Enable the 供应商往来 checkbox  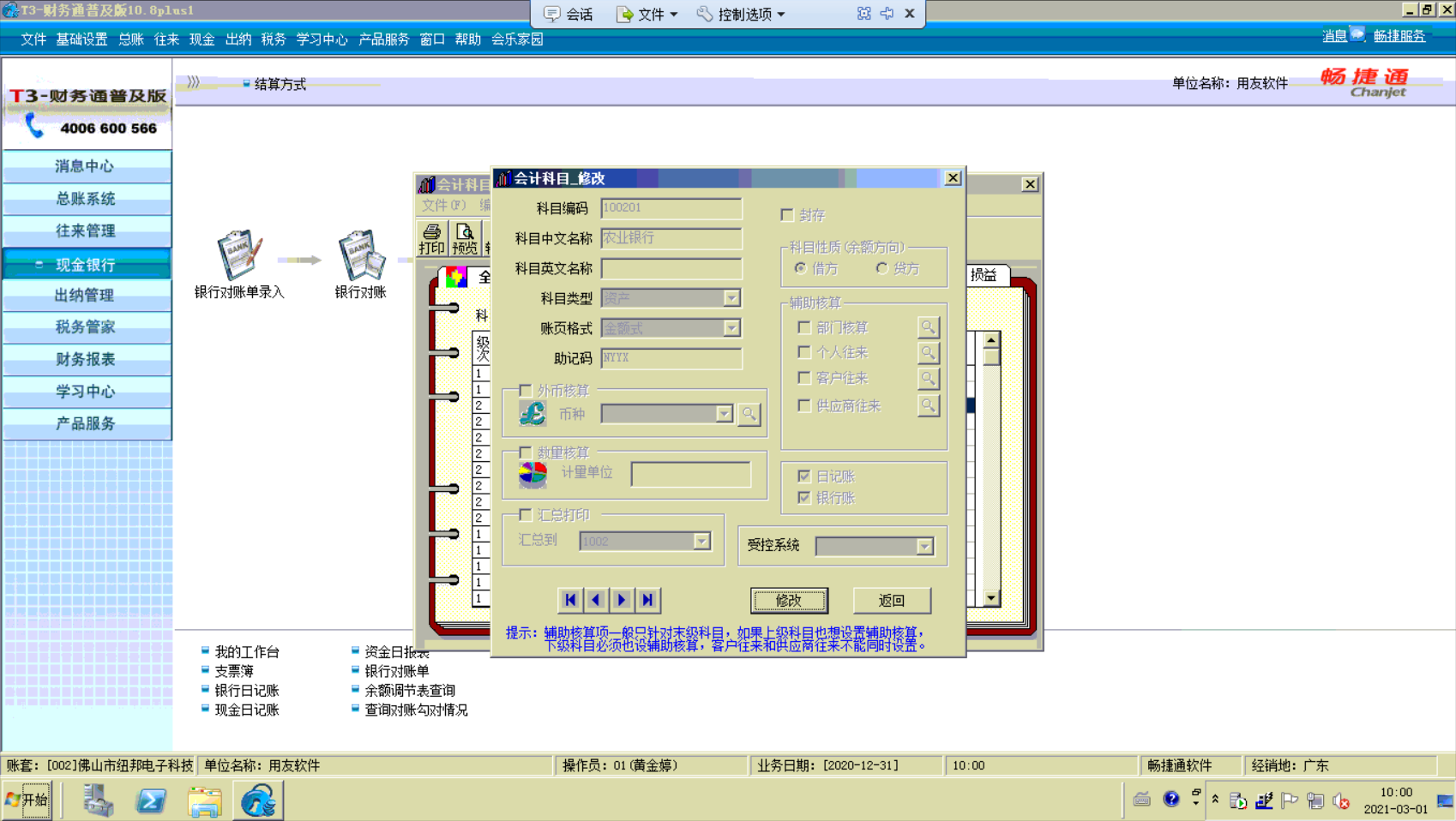(x=804, y=405)
